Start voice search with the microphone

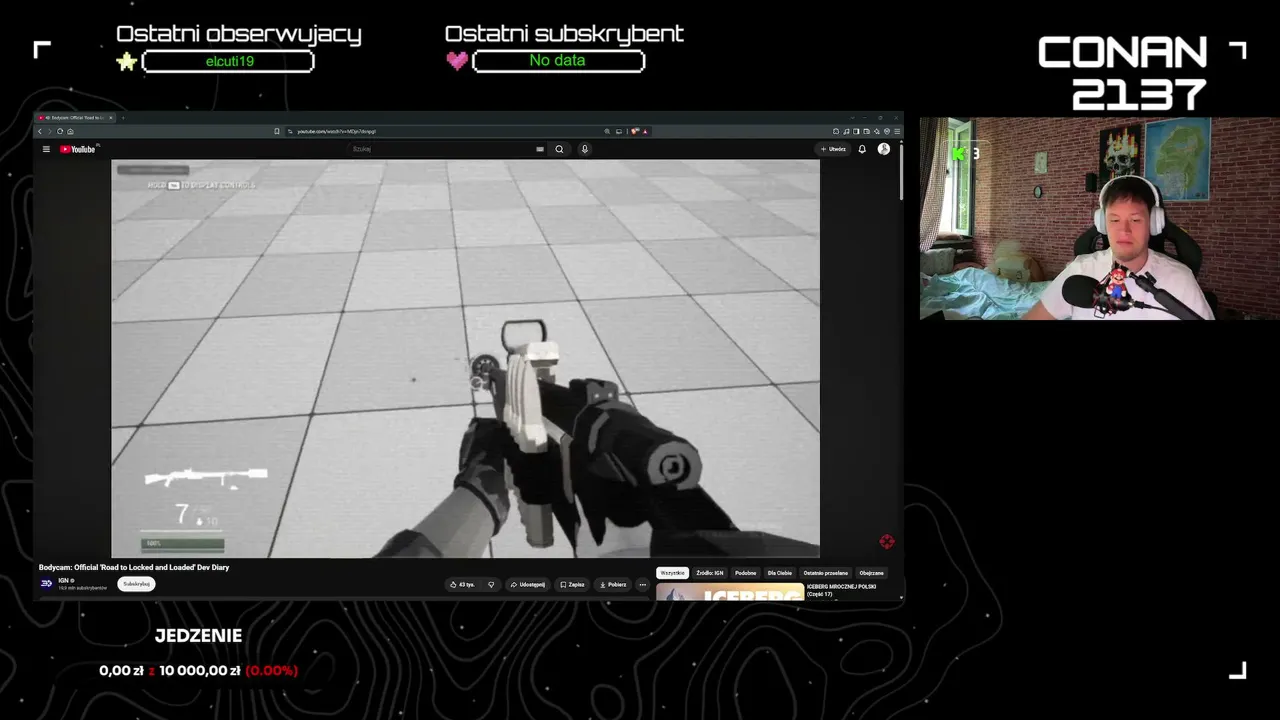point(585,149)
